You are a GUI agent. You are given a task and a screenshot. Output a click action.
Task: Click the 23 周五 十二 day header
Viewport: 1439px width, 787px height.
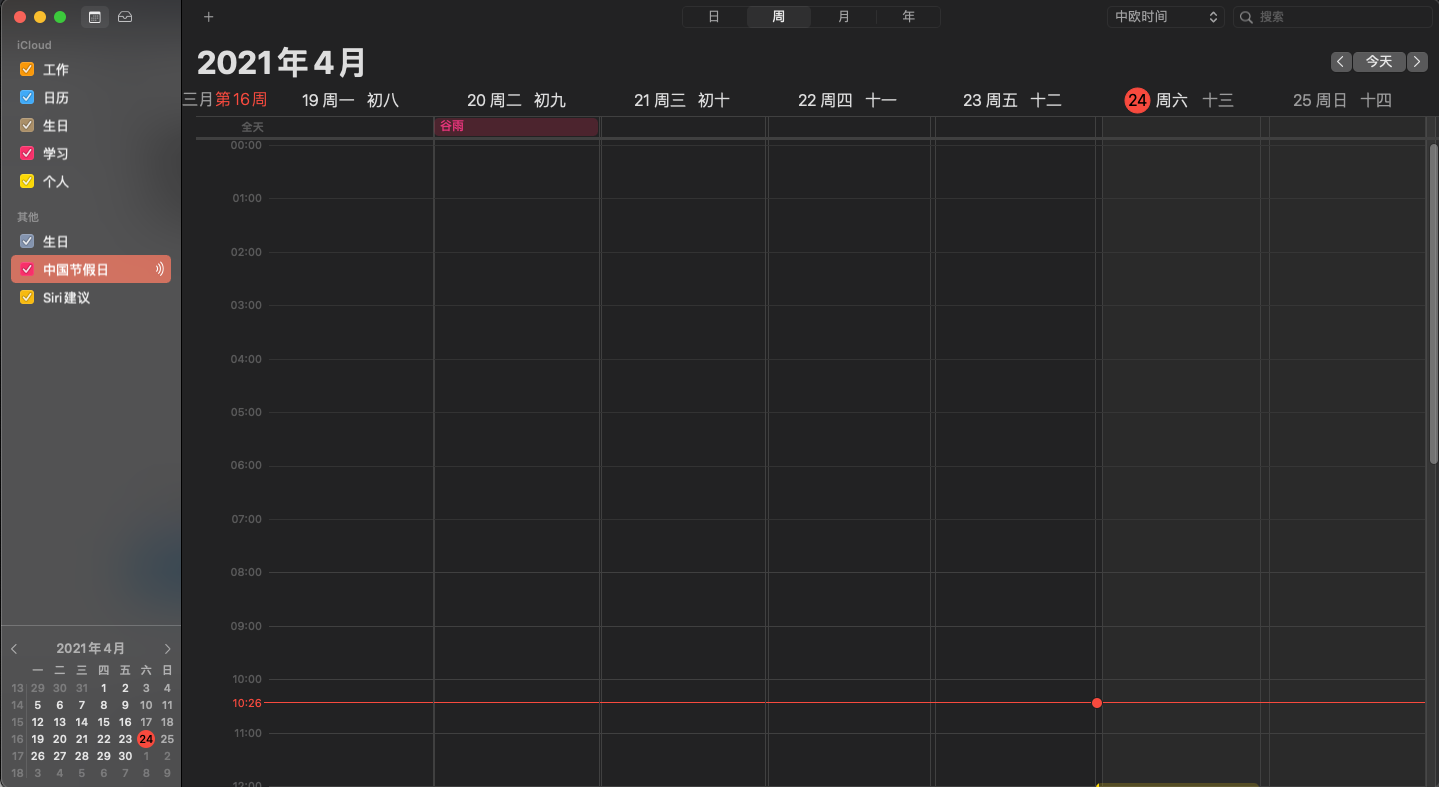pyautogui.click(x=1012, y=100)
